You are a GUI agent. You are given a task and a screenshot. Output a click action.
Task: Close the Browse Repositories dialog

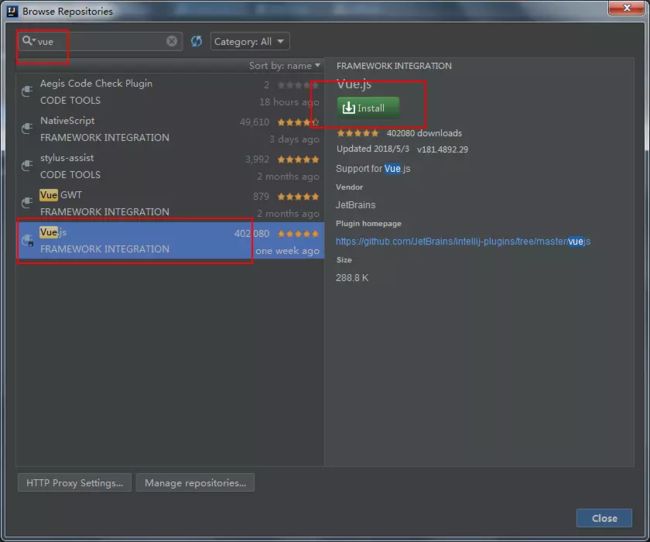[604, 518]
